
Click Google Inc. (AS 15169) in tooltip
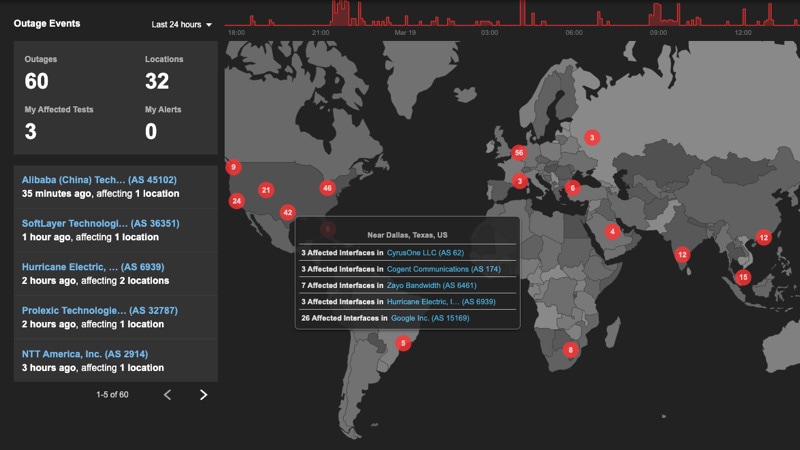click(430, 318)
